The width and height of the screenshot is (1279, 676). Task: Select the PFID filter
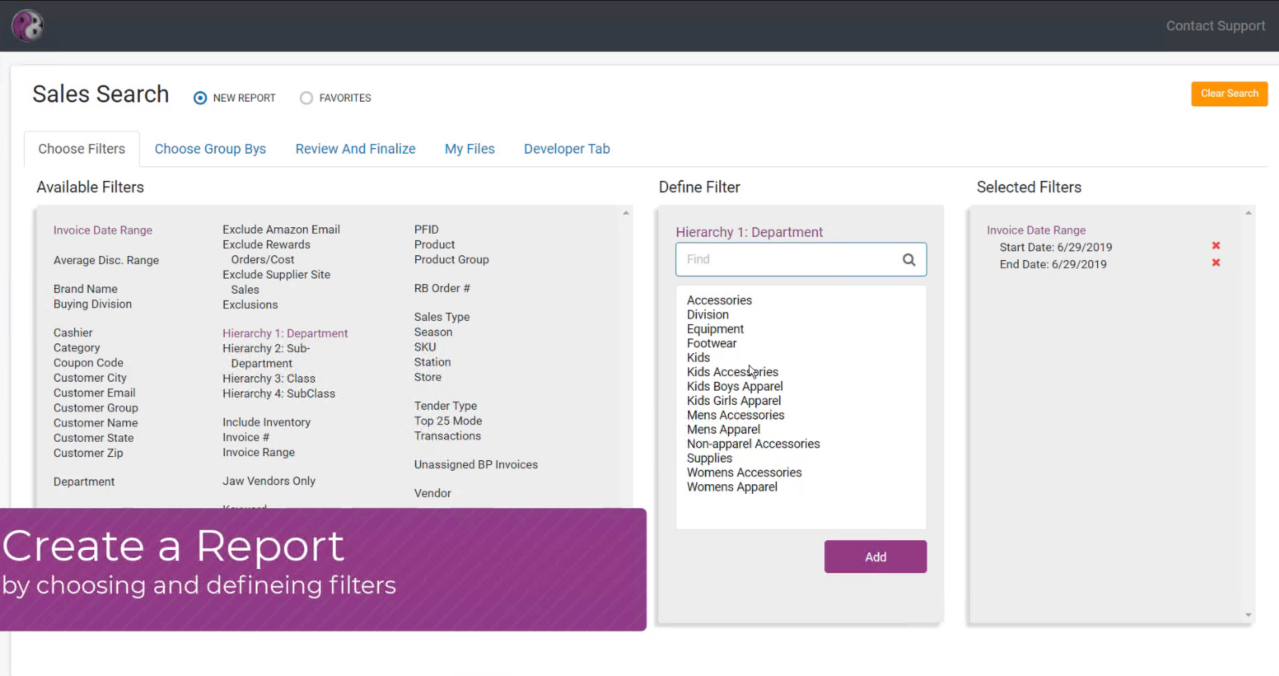click(426, 229)
